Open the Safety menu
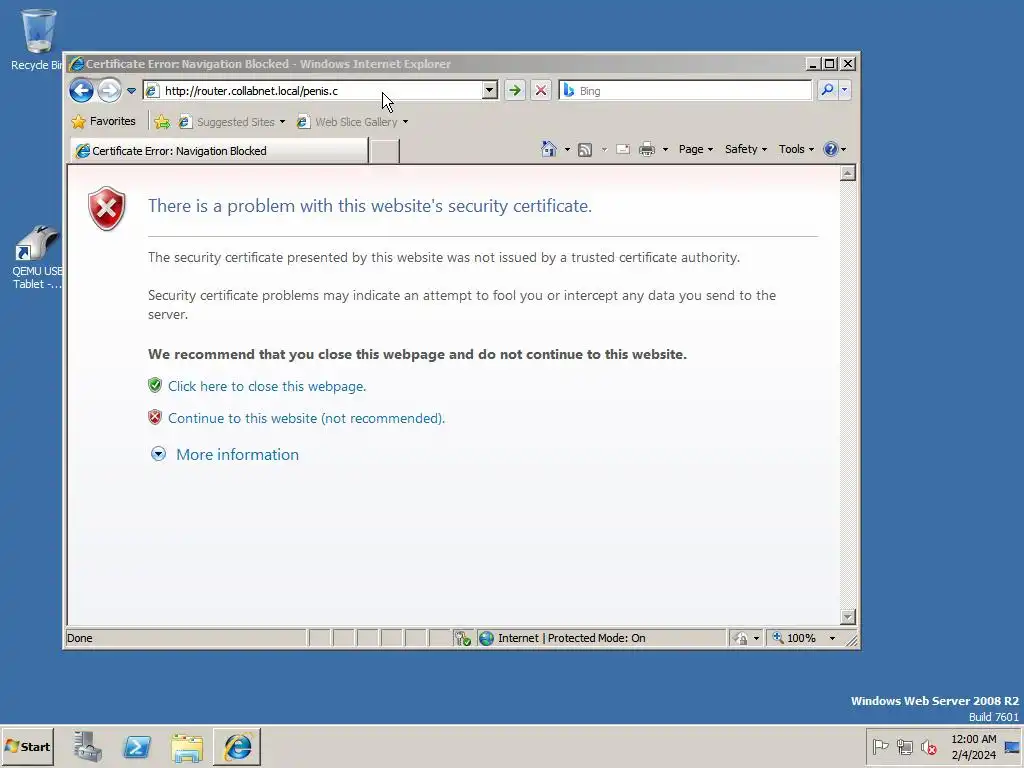 pos(746,150)
